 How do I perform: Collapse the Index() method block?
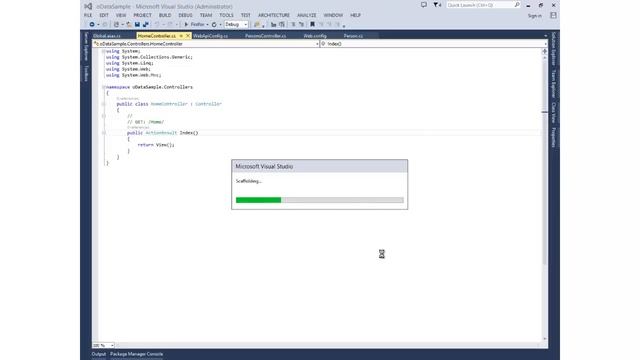pos(104,133)
